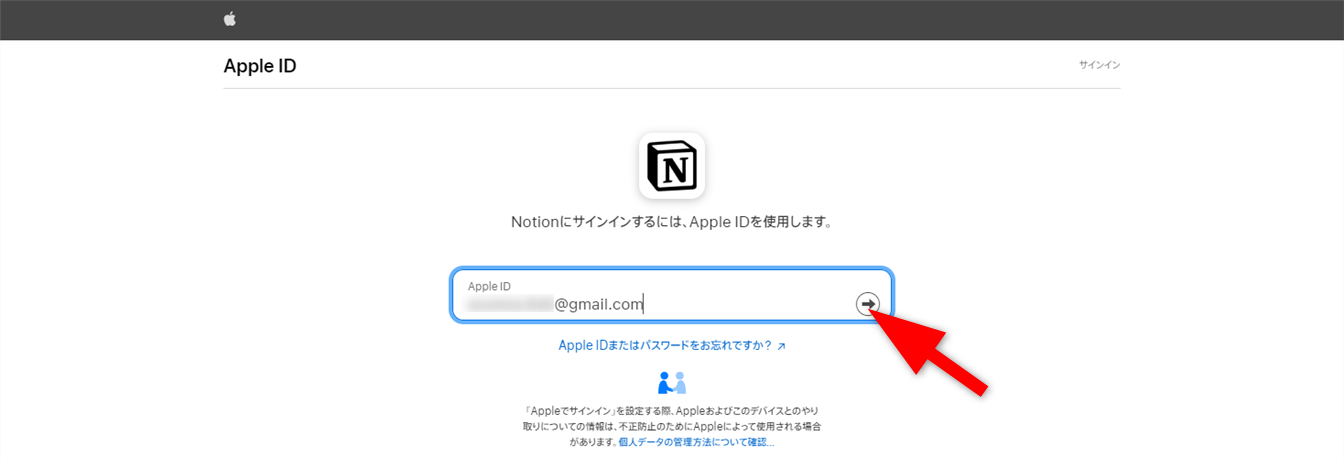
Task: Open the Apple IDまたはパスワードをお忘れですか link
Action: (665, 346)
